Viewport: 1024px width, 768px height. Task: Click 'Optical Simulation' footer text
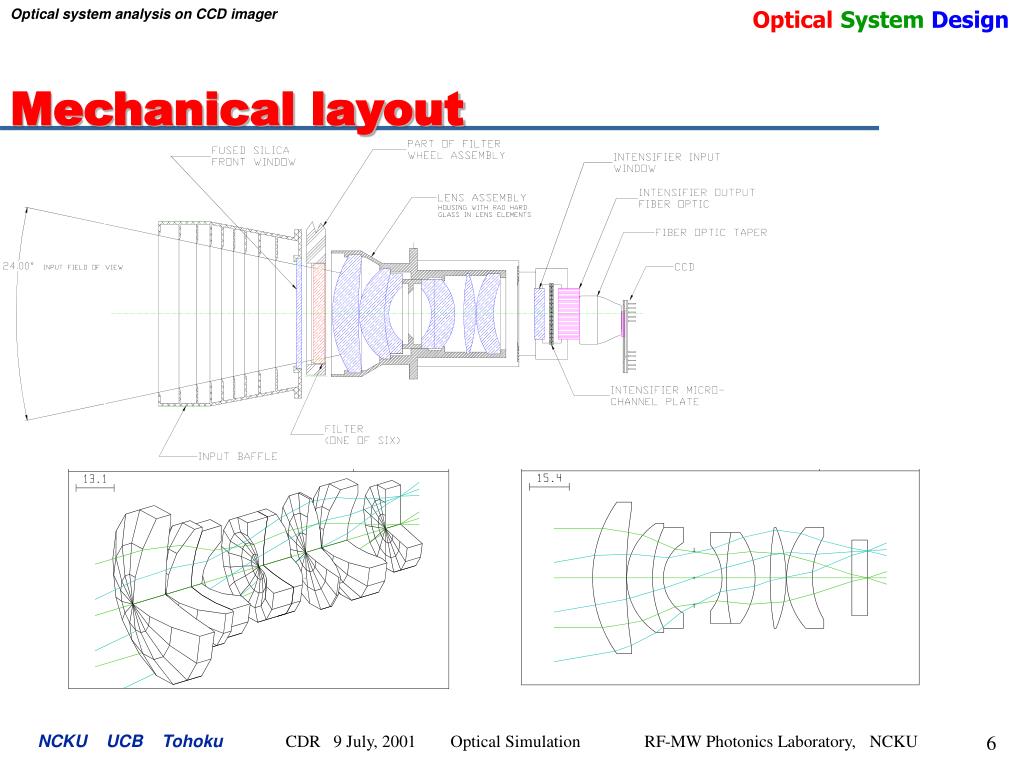coord(515,742)
